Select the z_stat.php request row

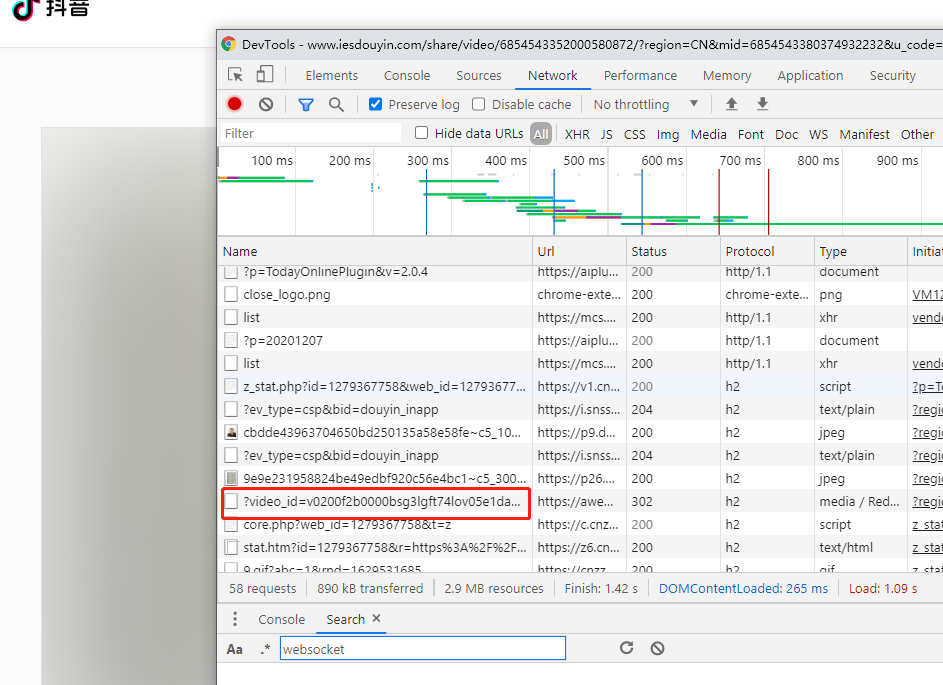[580, 386]
